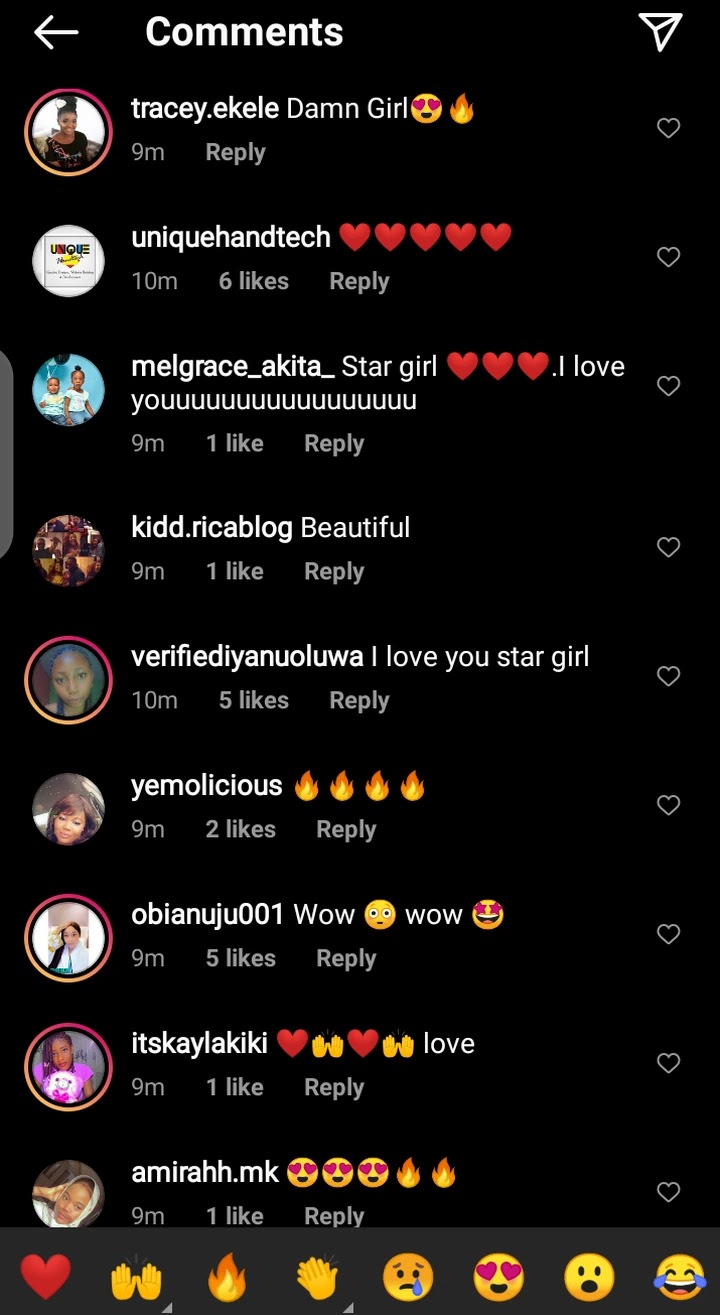Open yemolicious username profile link
The image size is (720, 1315).
tap(207, 786)
